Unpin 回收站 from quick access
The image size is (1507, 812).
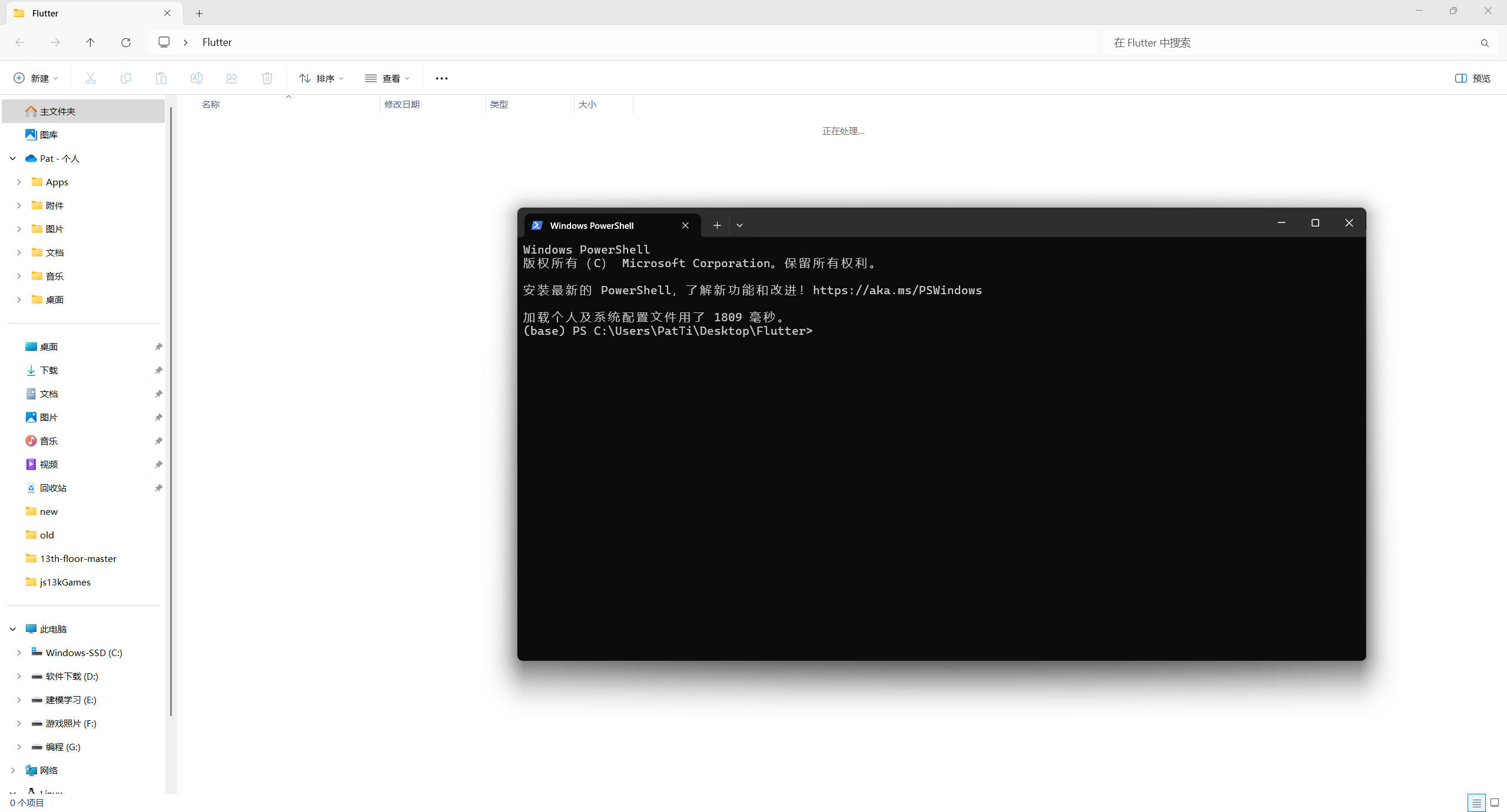click(x=158, y=488)
